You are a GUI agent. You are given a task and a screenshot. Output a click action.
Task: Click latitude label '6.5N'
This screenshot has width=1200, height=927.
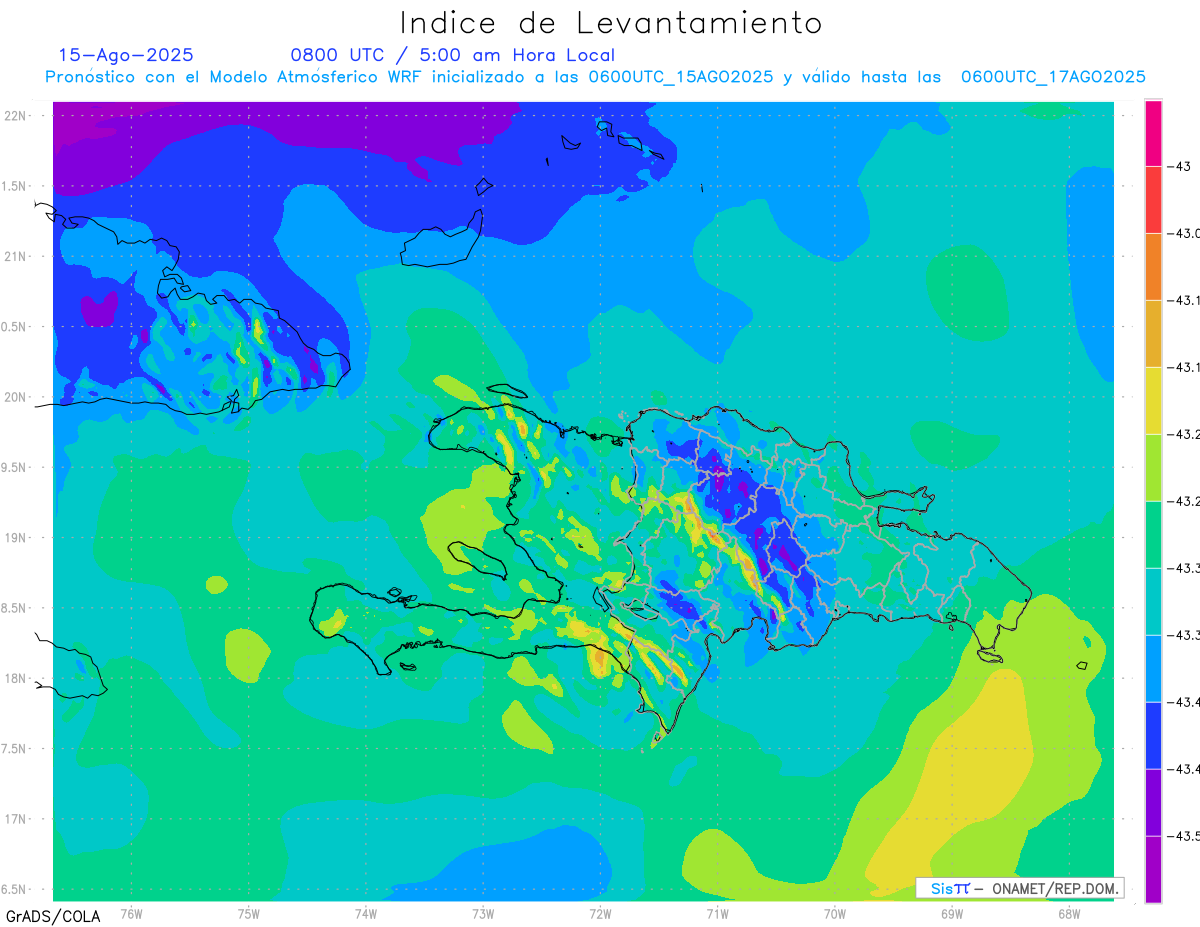(x=16, y=889)
